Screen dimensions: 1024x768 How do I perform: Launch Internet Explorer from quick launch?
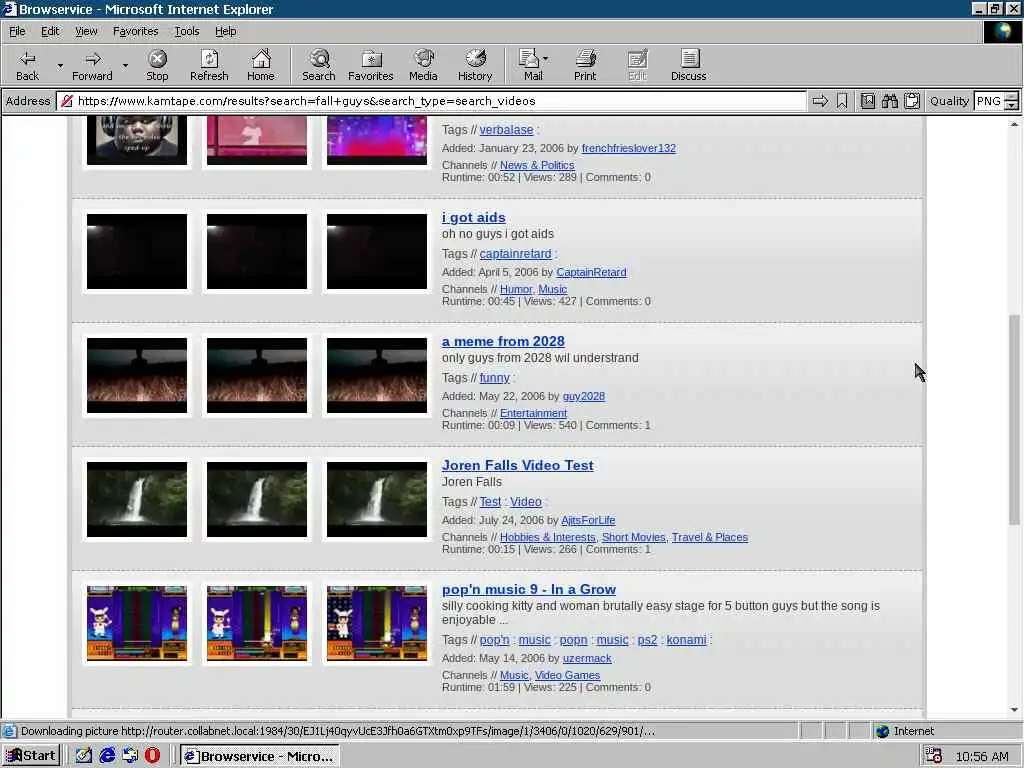(x=107, y=756)
